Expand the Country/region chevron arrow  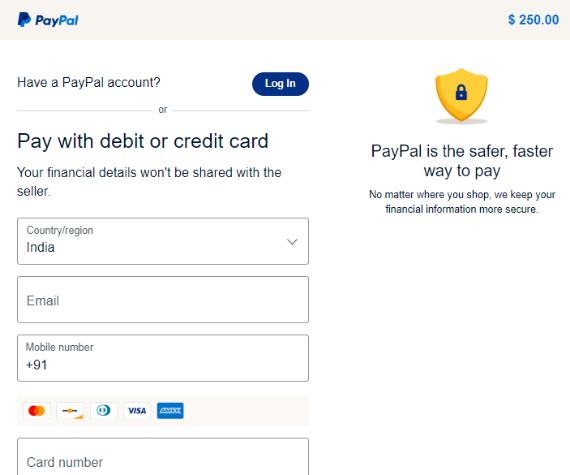(x=292, y=242)
